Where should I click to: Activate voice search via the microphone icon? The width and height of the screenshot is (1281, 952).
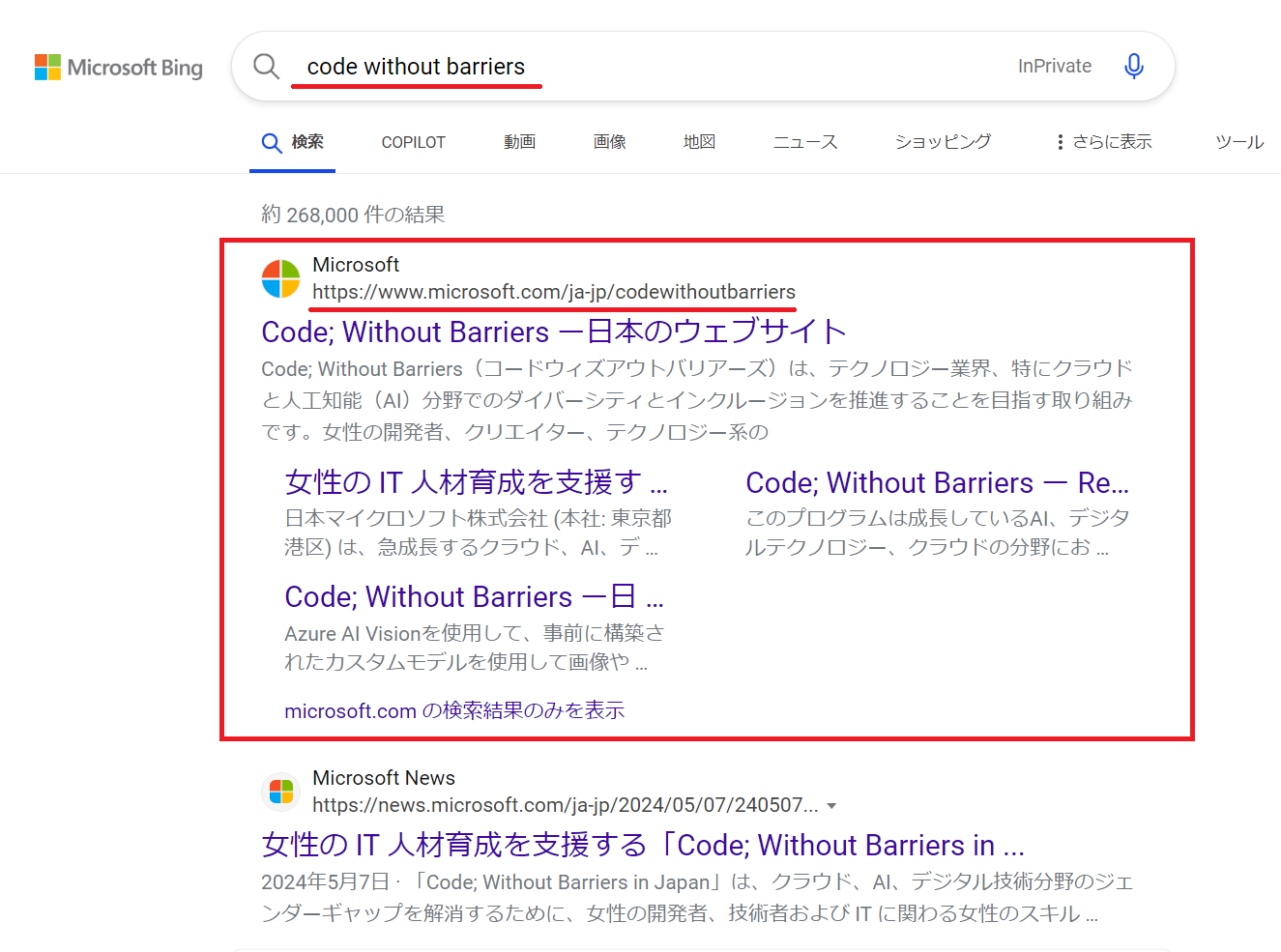1133,66
